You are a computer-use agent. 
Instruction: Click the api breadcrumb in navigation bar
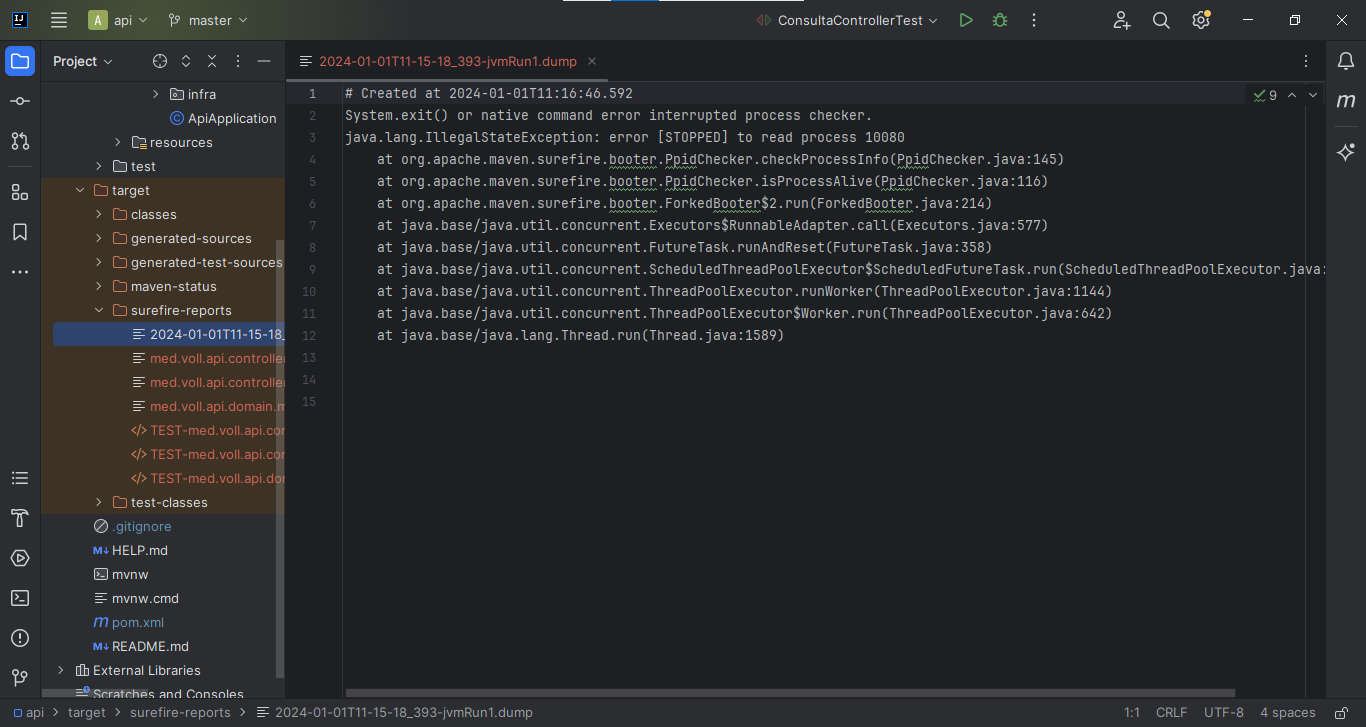pyautogui.click(x=27, y=713)
